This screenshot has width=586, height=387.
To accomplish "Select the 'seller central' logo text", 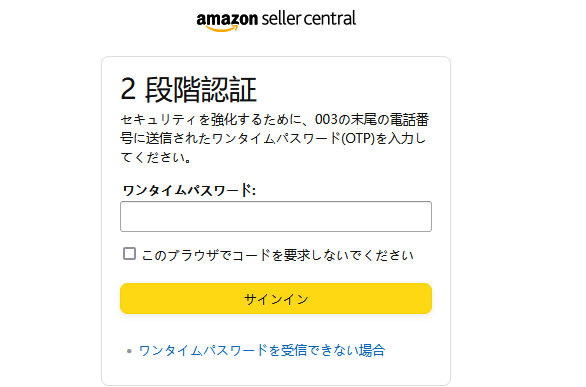I will tap(309, 18).
